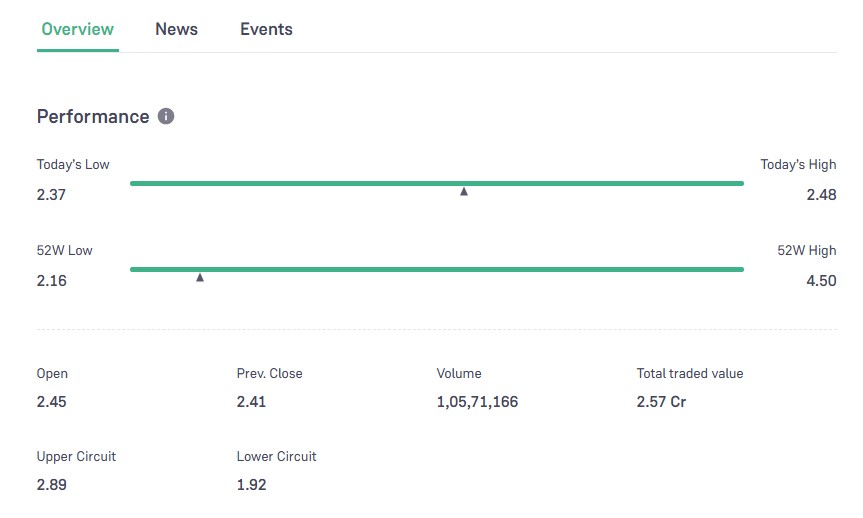Click the Volume figure 1,05,71,166
The image size is (863, 518).
click(477, 402)
